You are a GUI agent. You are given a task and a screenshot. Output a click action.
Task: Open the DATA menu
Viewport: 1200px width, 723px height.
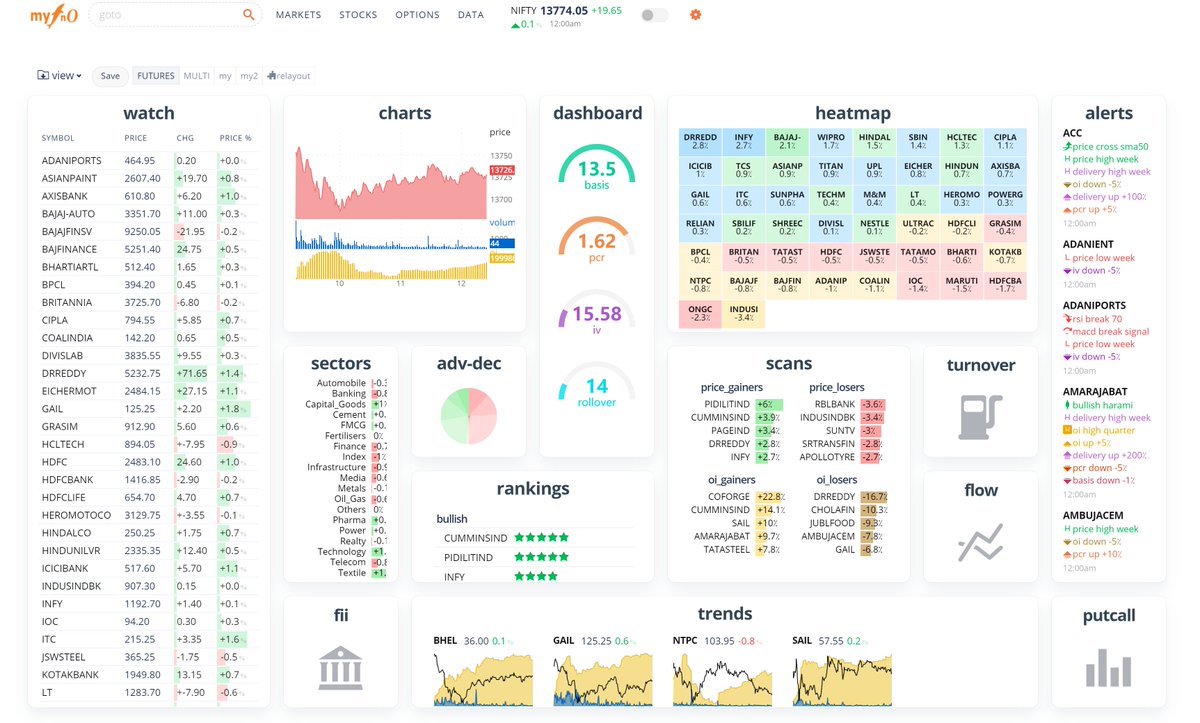tap(471, 15)
